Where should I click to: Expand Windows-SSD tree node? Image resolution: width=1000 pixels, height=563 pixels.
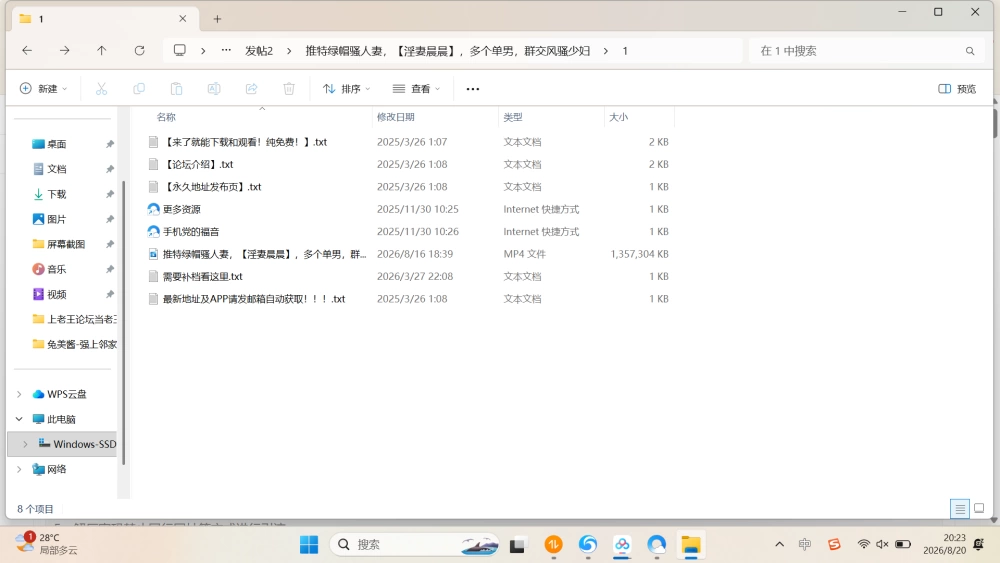tap(26, 444)
